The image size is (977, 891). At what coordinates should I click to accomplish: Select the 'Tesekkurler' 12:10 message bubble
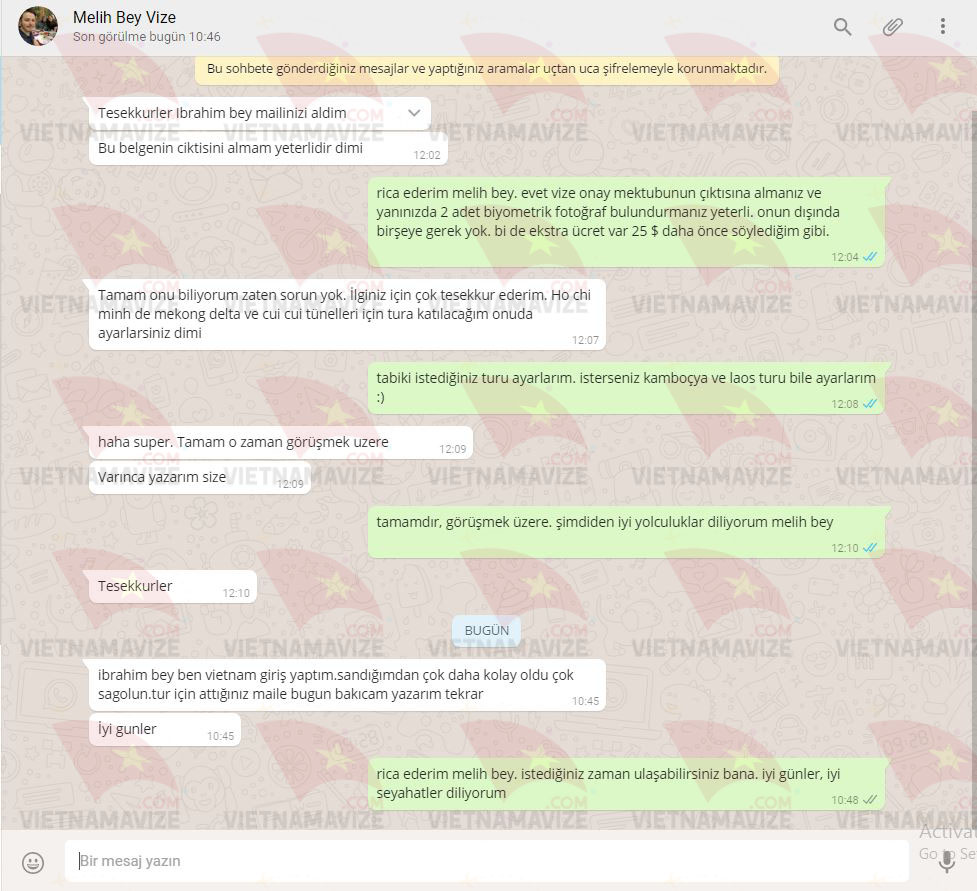[173, 586]
